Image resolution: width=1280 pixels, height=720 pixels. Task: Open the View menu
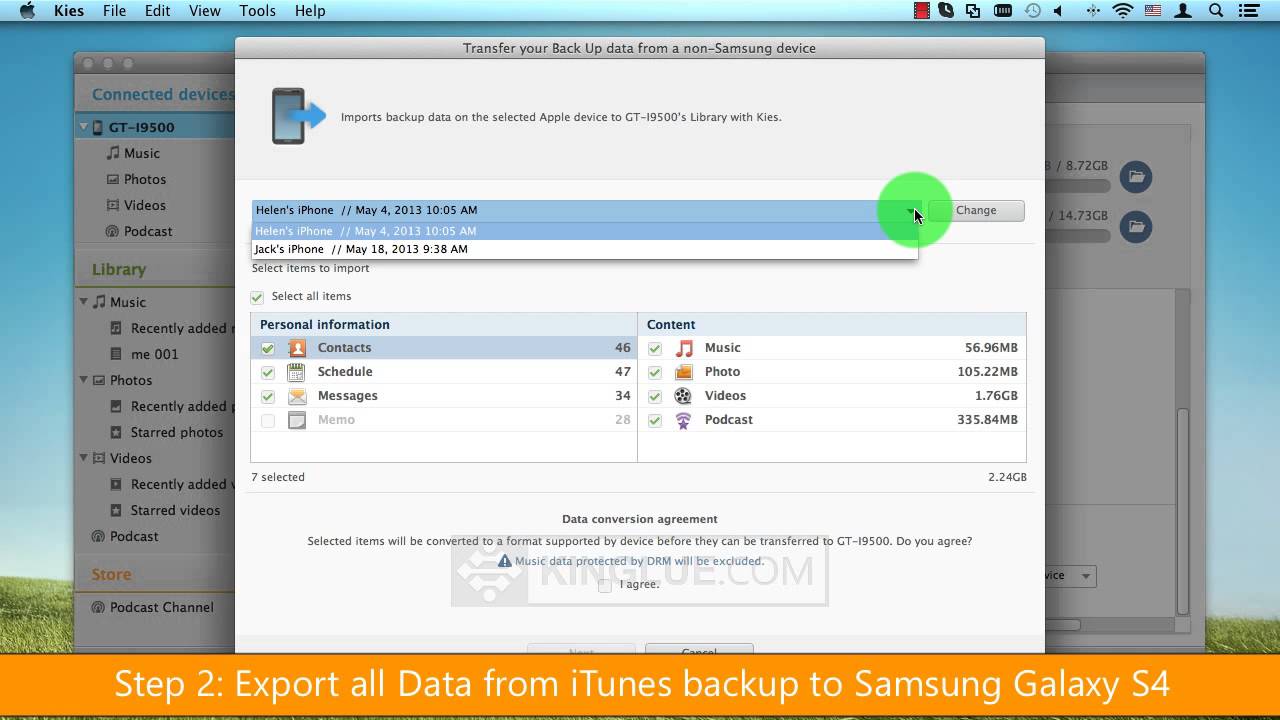(205, 11)
